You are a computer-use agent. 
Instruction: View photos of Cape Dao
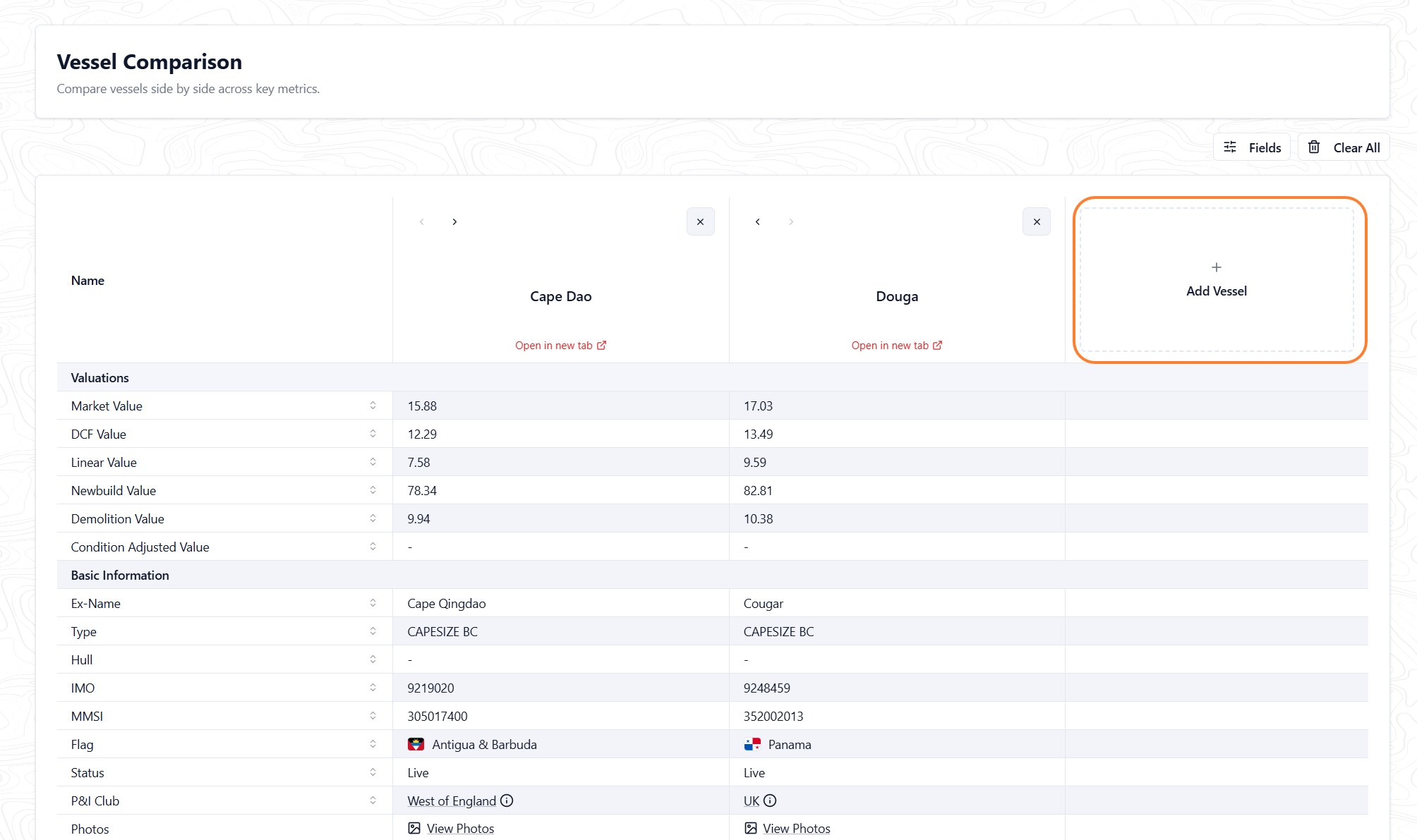451,829
